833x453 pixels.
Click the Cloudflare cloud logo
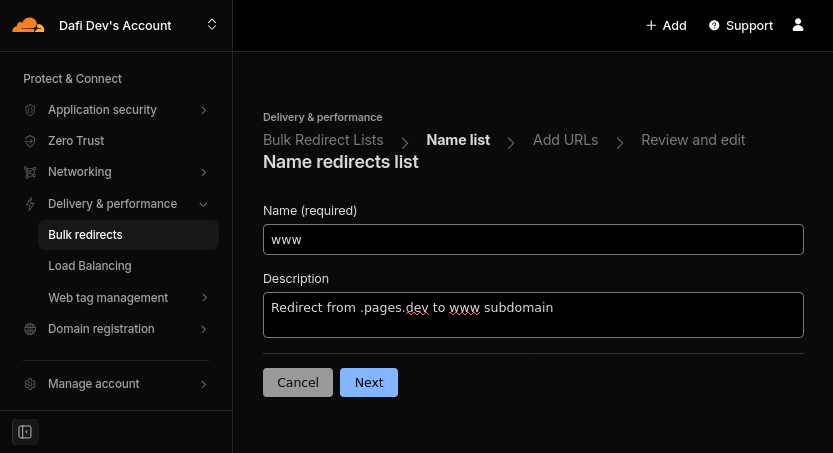(28, 25)
